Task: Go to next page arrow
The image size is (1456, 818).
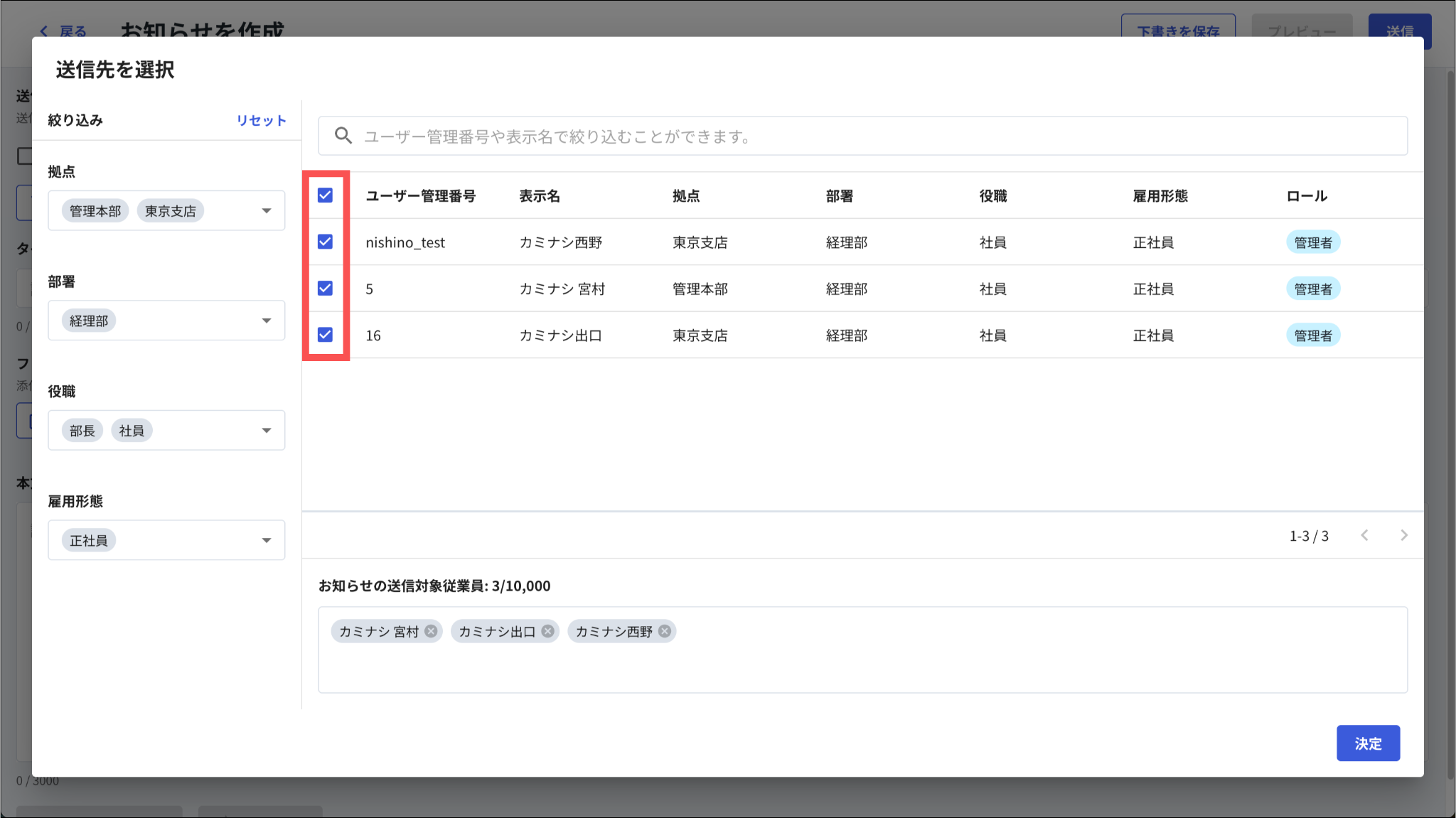Action: tap(1403, 536)
